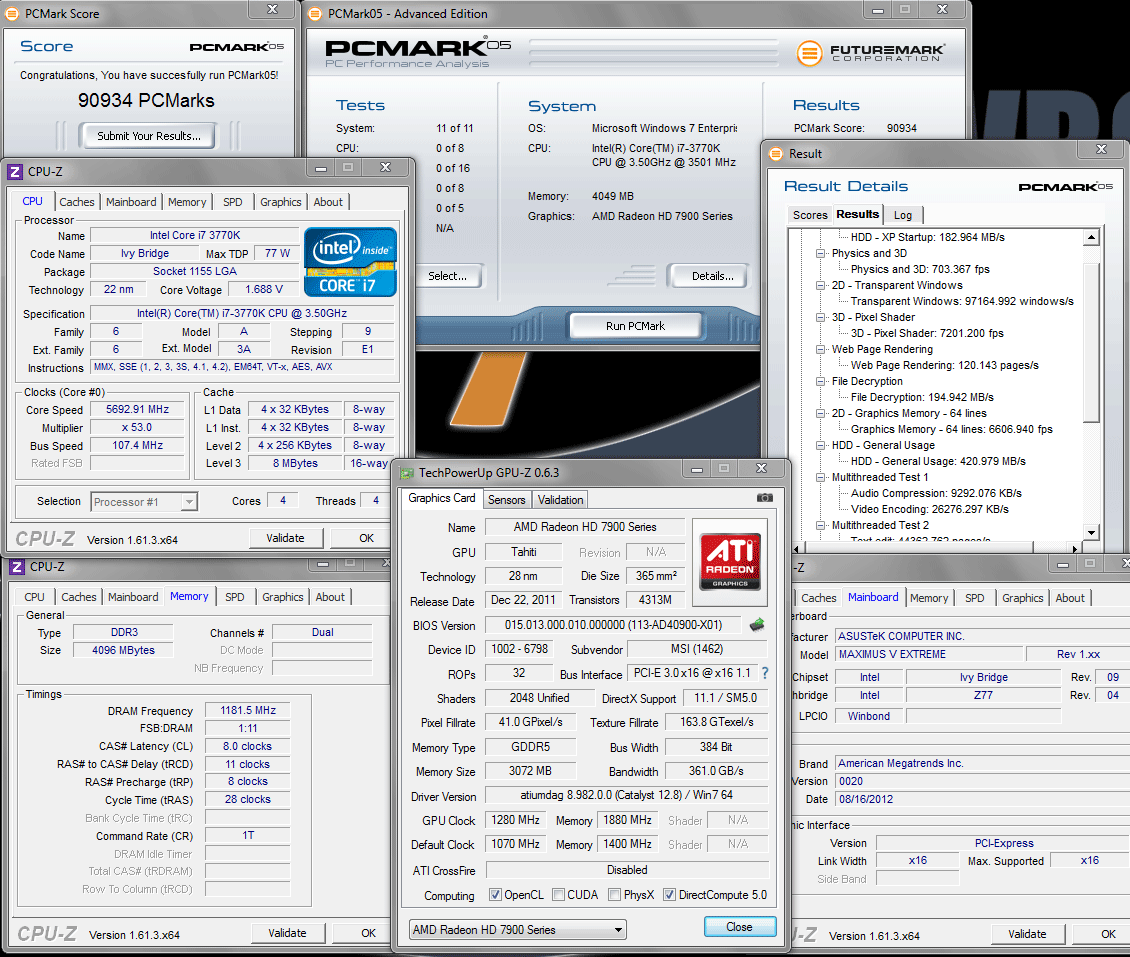This screenshot has height=957, width=1130.
Task: Click the GPU-Z screenshot camera icon
Action: pos(765,498)
